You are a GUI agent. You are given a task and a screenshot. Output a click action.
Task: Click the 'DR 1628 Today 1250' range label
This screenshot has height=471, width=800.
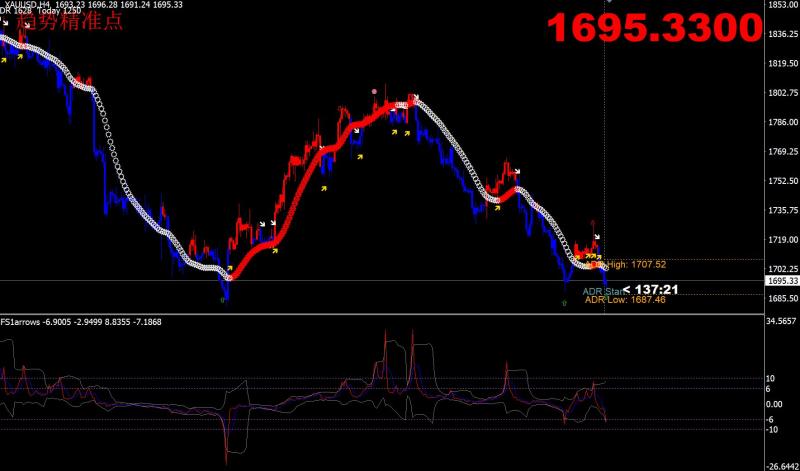click(x=40, y=11)
